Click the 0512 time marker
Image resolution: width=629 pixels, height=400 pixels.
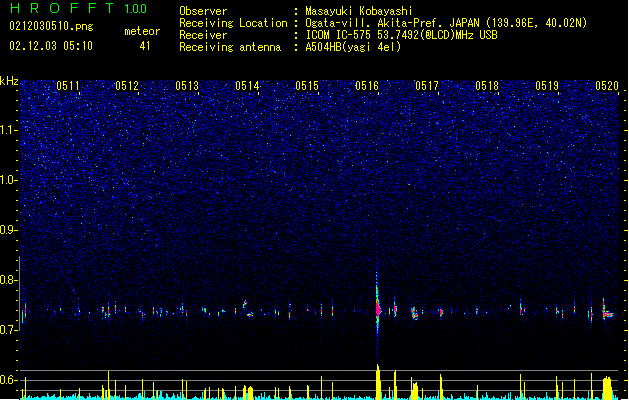coord(127,86)
